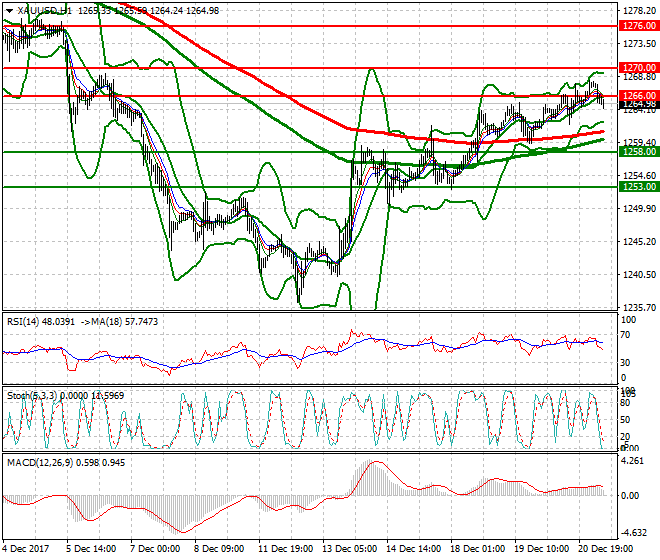Viewport: 660px width, 560px height.
Task: Click the 5 Dec 14:00 time label
Action: (91, 549)
